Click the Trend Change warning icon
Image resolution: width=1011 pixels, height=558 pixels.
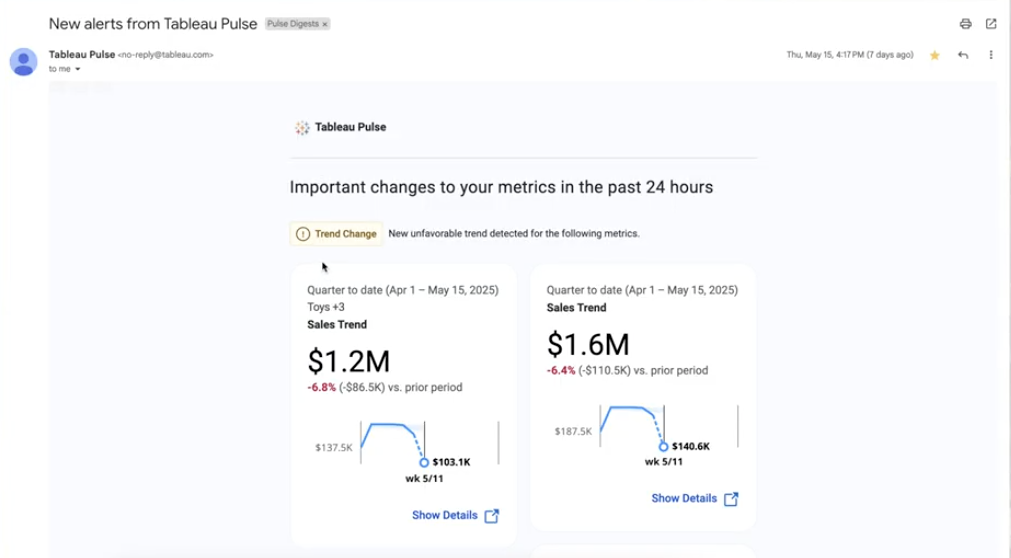[x=303, y=234]
